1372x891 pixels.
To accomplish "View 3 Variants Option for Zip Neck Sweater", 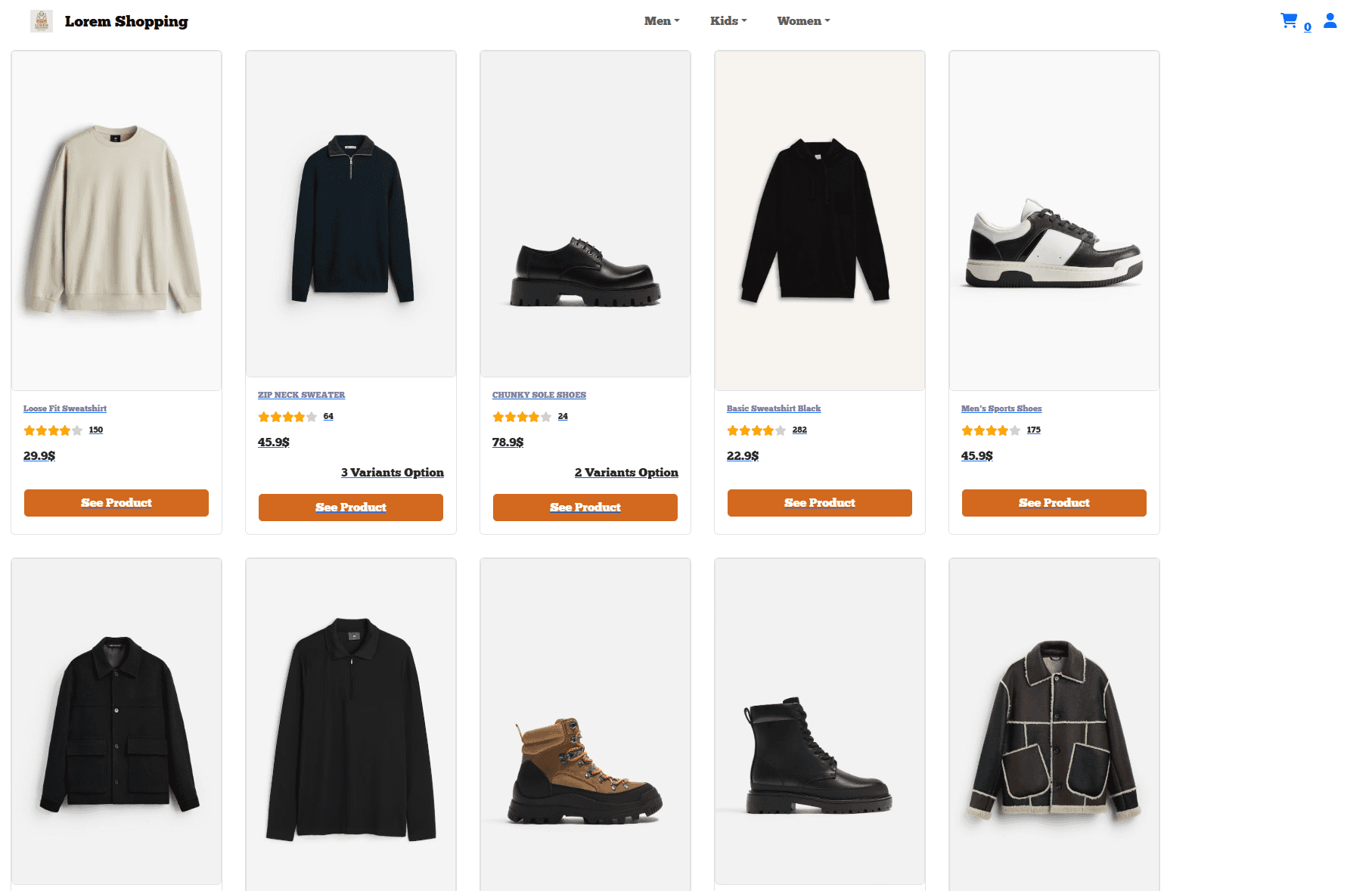I will pos(392,473).
